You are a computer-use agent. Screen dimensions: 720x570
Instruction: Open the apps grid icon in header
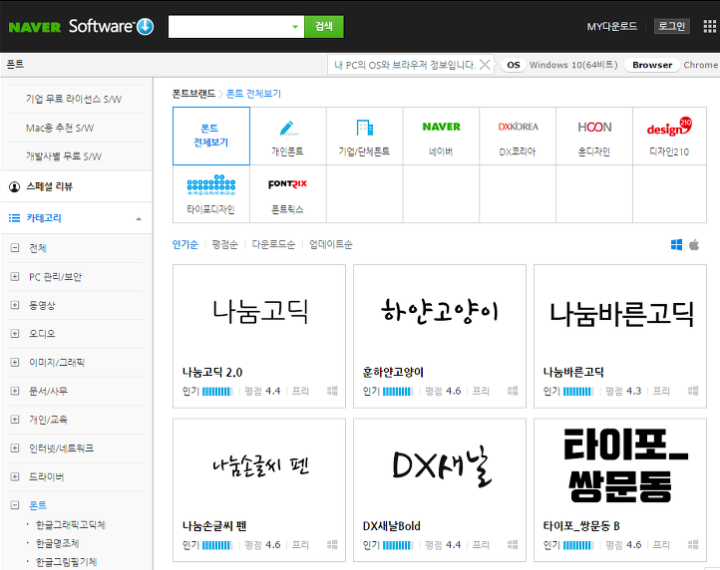[x=710, y=27]
